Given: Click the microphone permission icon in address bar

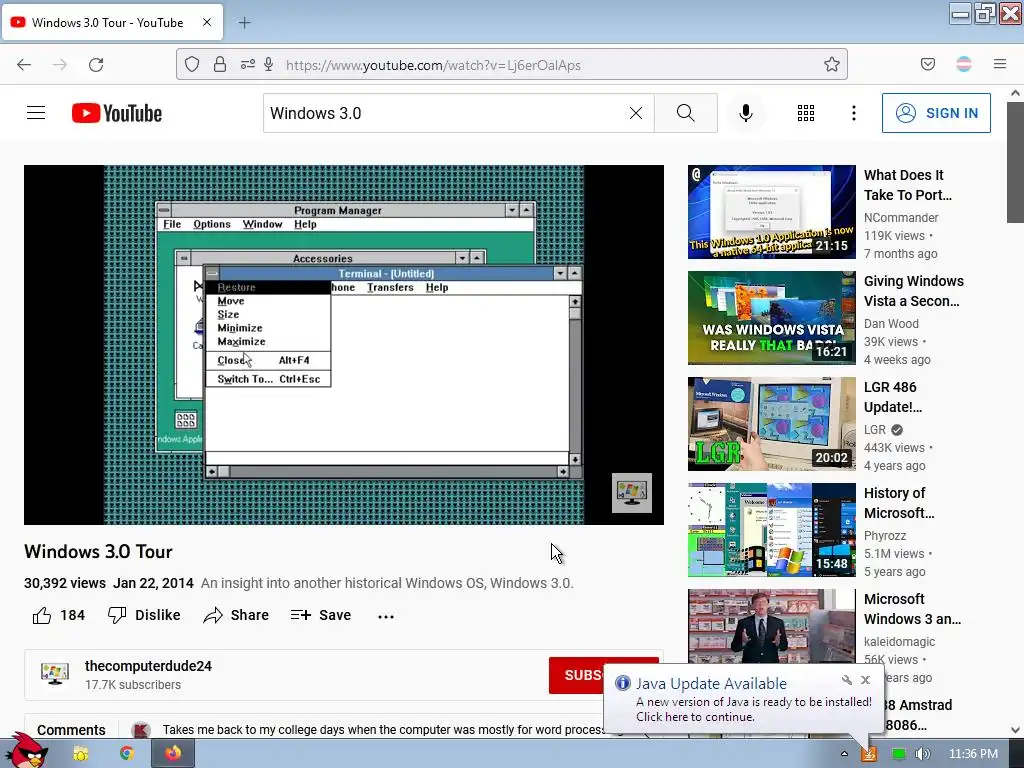Looking at the screenshot, I should pos(268,64).
